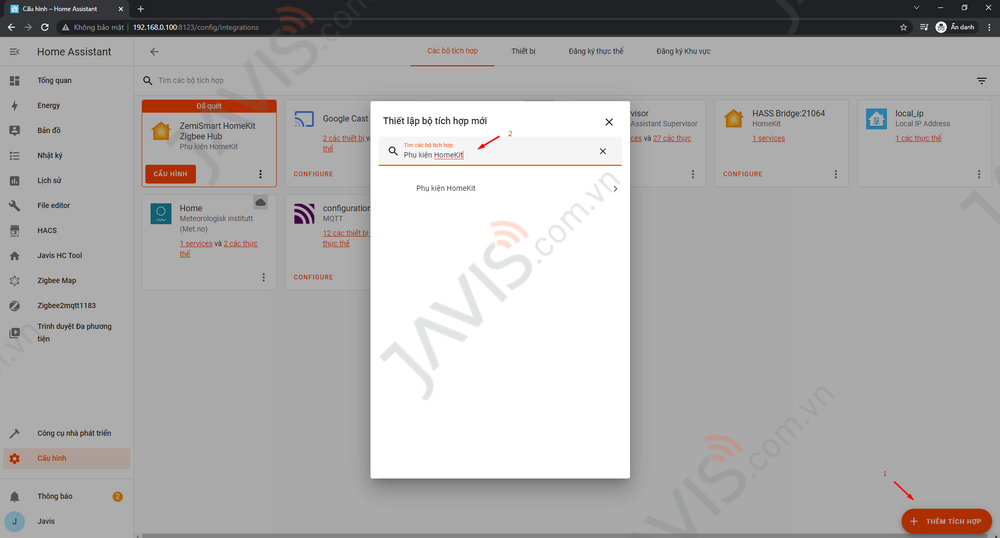
Task: Open ZemiSmart HomeKit card overflow menu
Action: pos(260,174)
